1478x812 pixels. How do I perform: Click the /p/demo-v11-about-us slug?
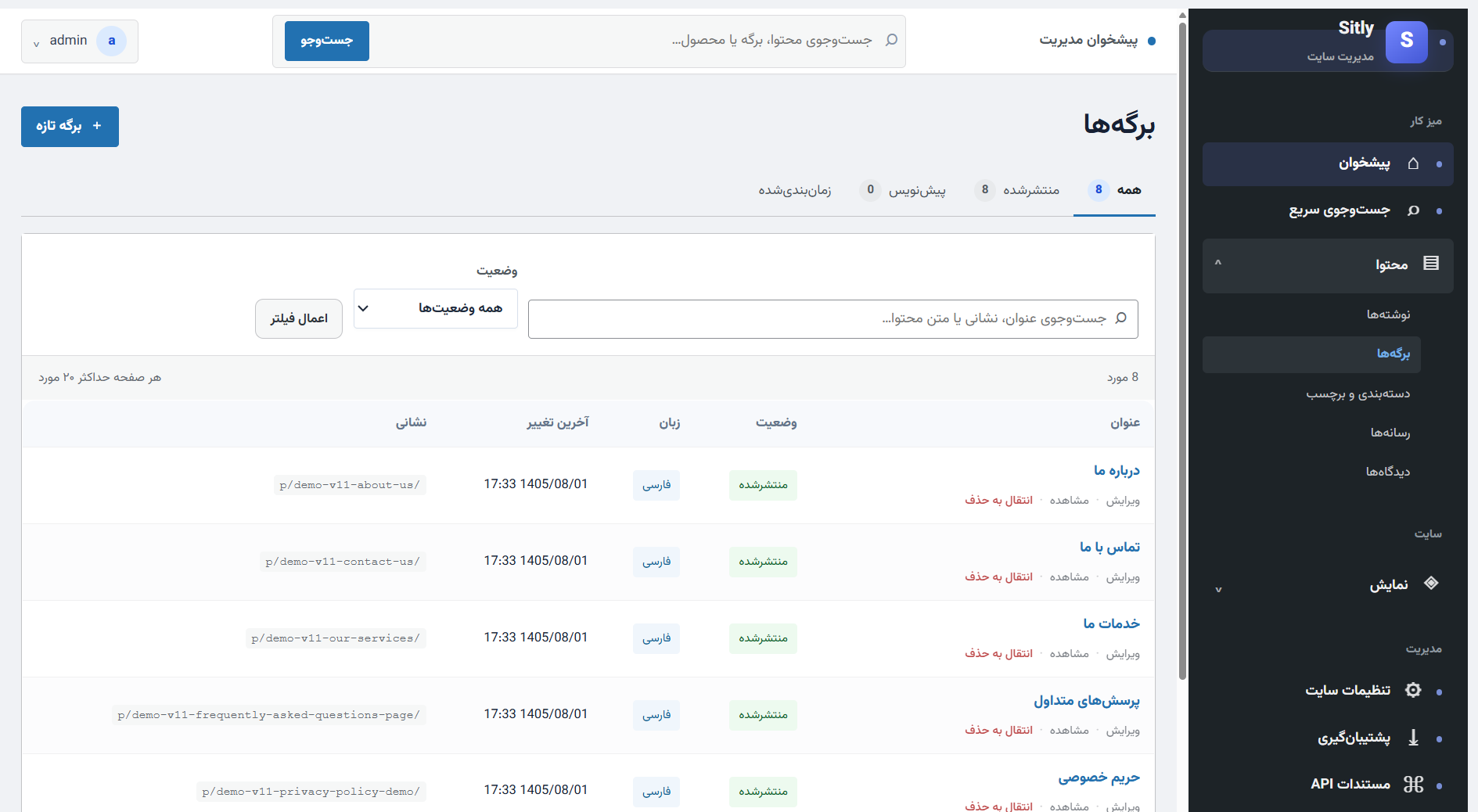tap(350, 485)
